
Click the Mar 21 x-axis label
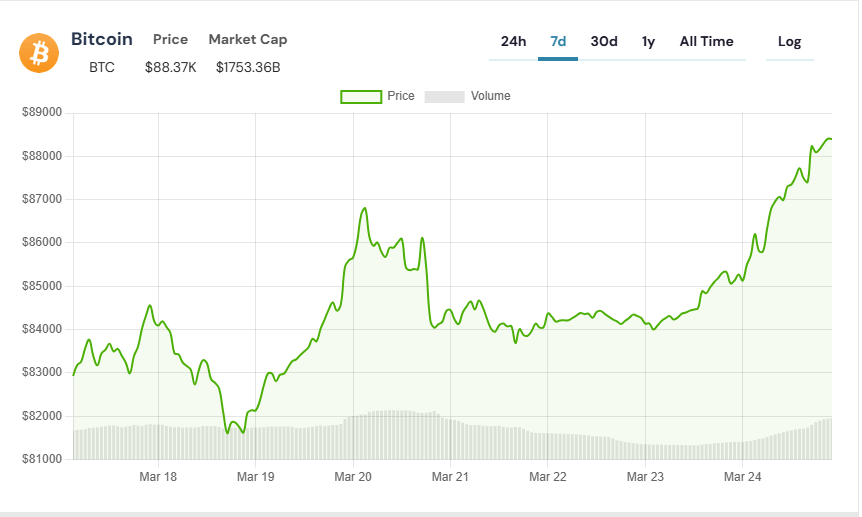[450, 477]
